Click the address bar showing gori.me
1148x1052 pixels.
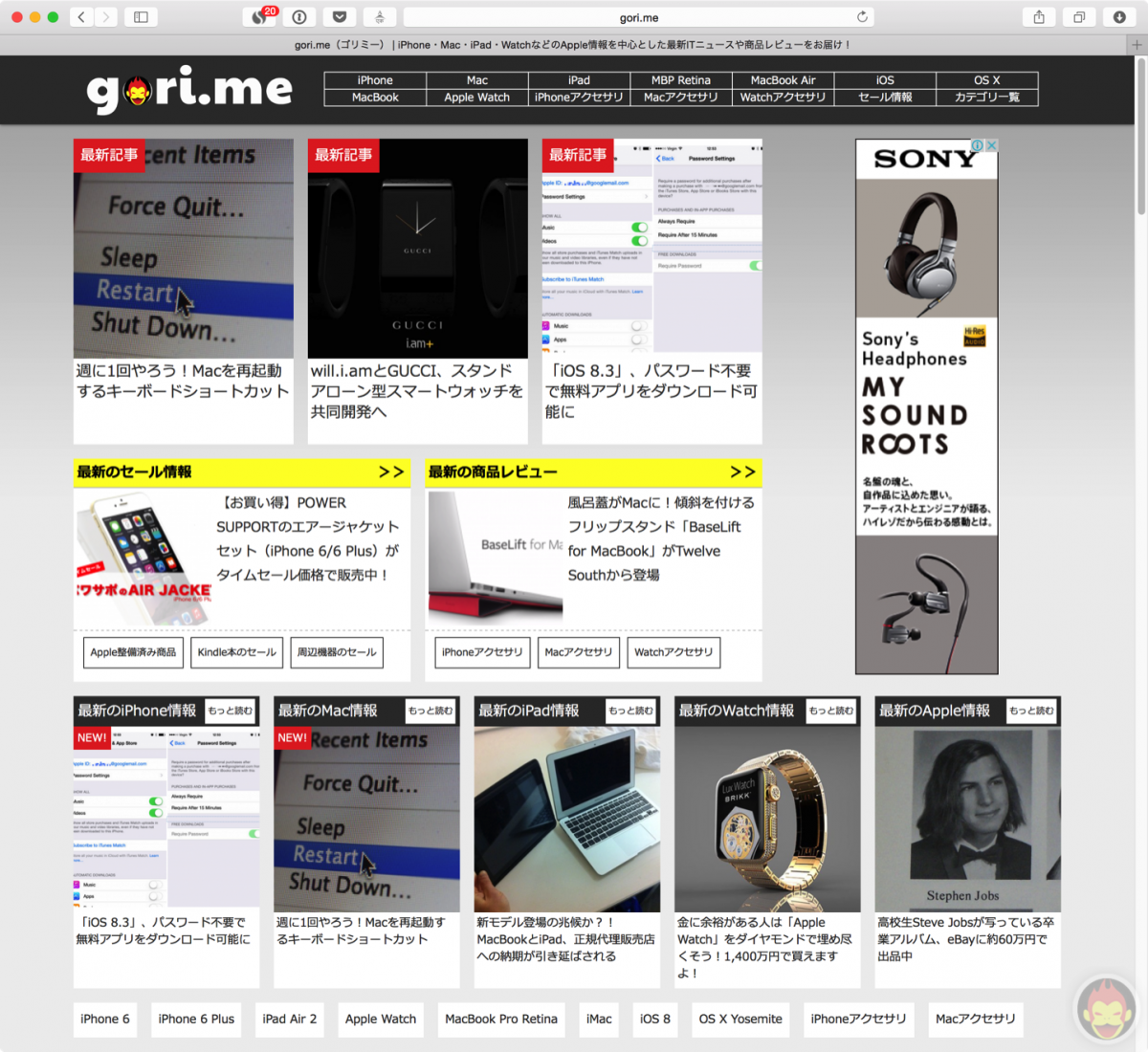click(x=638, y=17)
